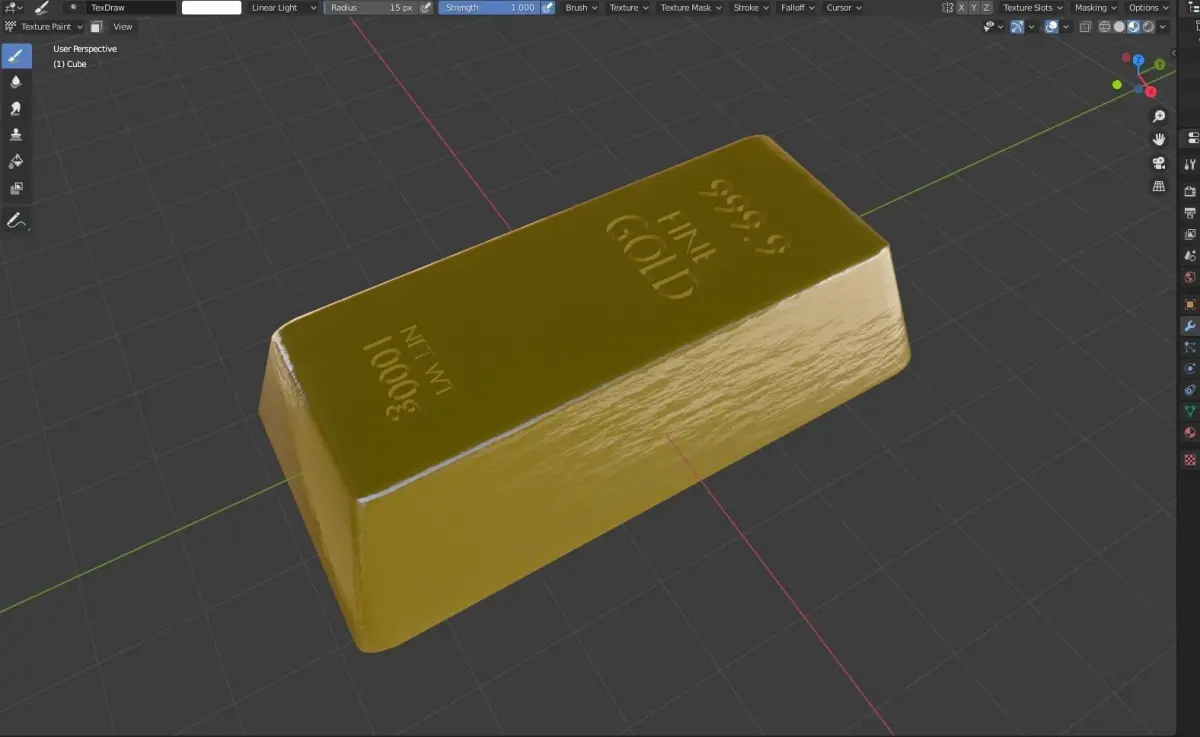
Task: Open the Masking menu
Action: 1095,7
